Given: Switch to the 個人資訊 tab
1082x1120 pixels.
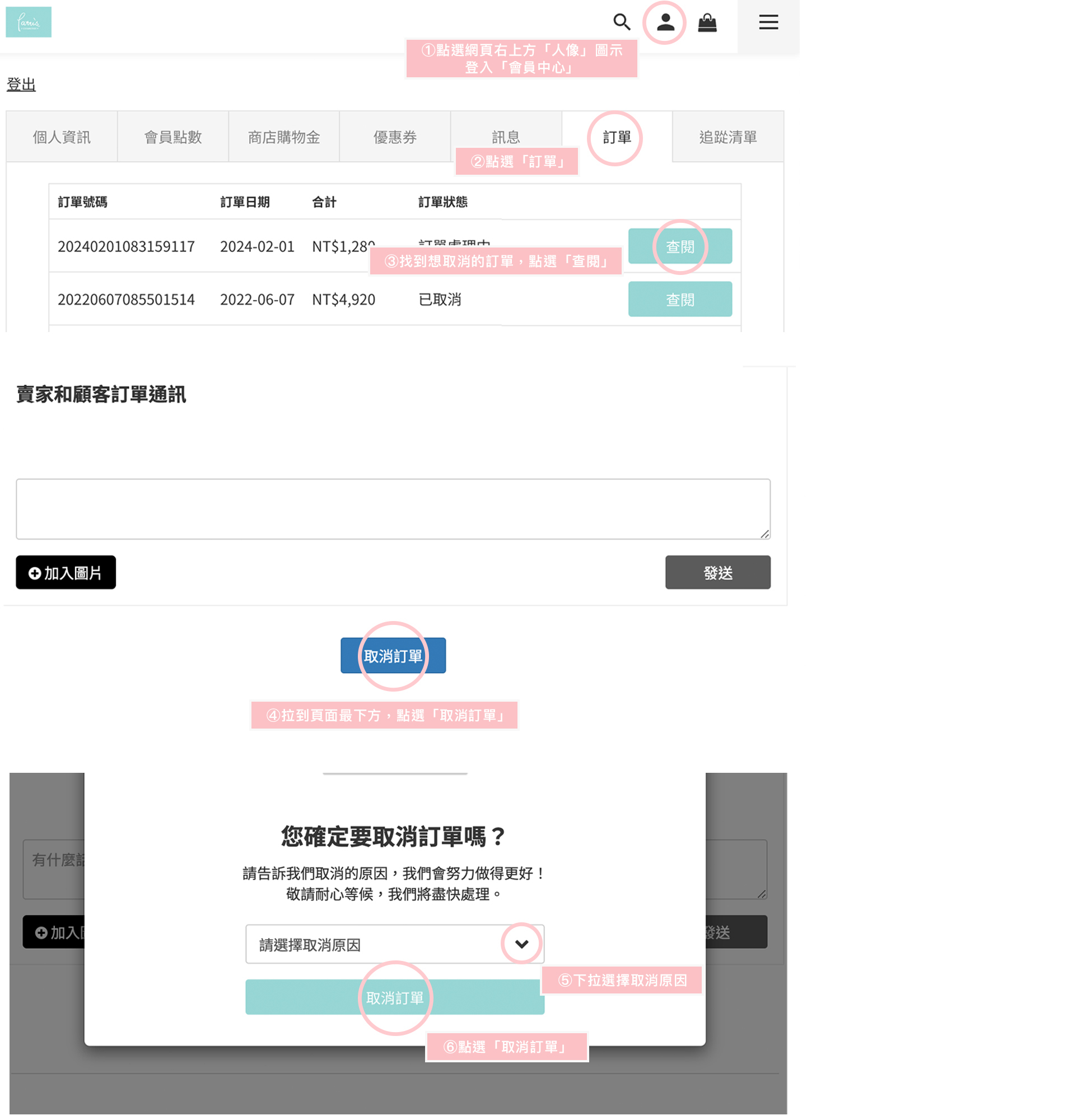Looking at the screenshot, I should pos(62,137).
